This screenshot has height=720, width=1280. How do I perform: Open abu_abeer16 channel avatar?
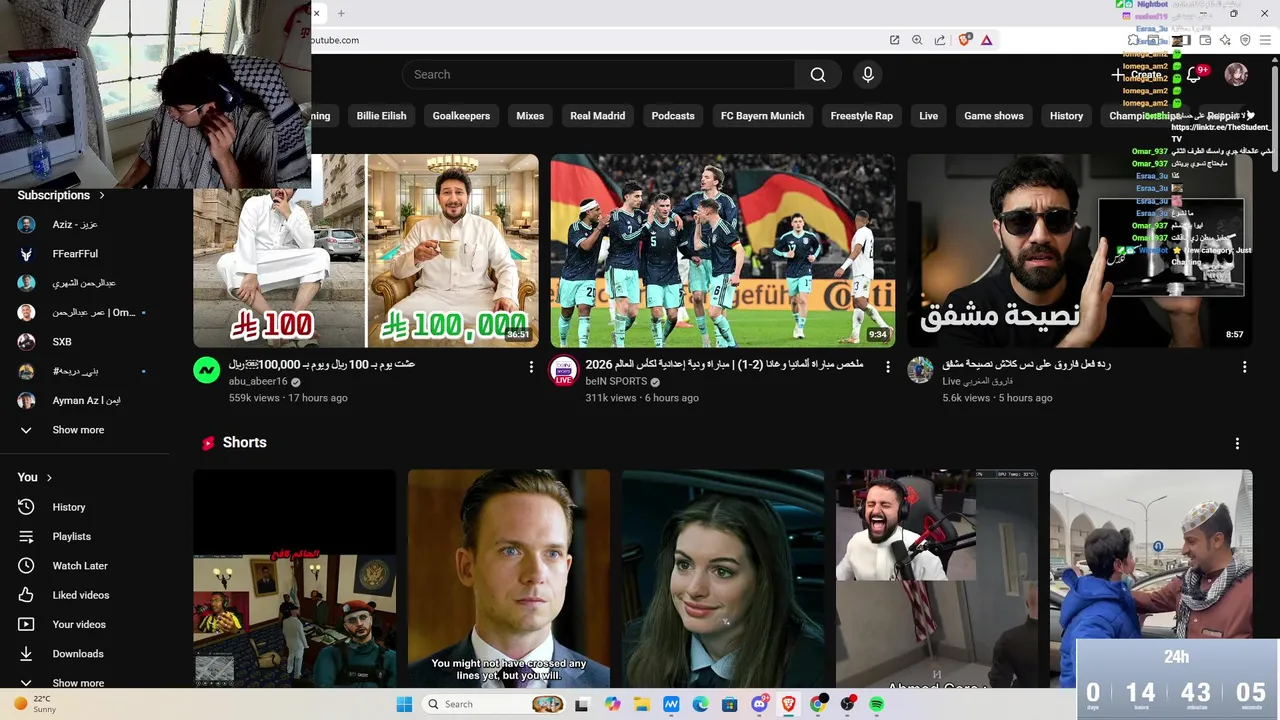206,370
